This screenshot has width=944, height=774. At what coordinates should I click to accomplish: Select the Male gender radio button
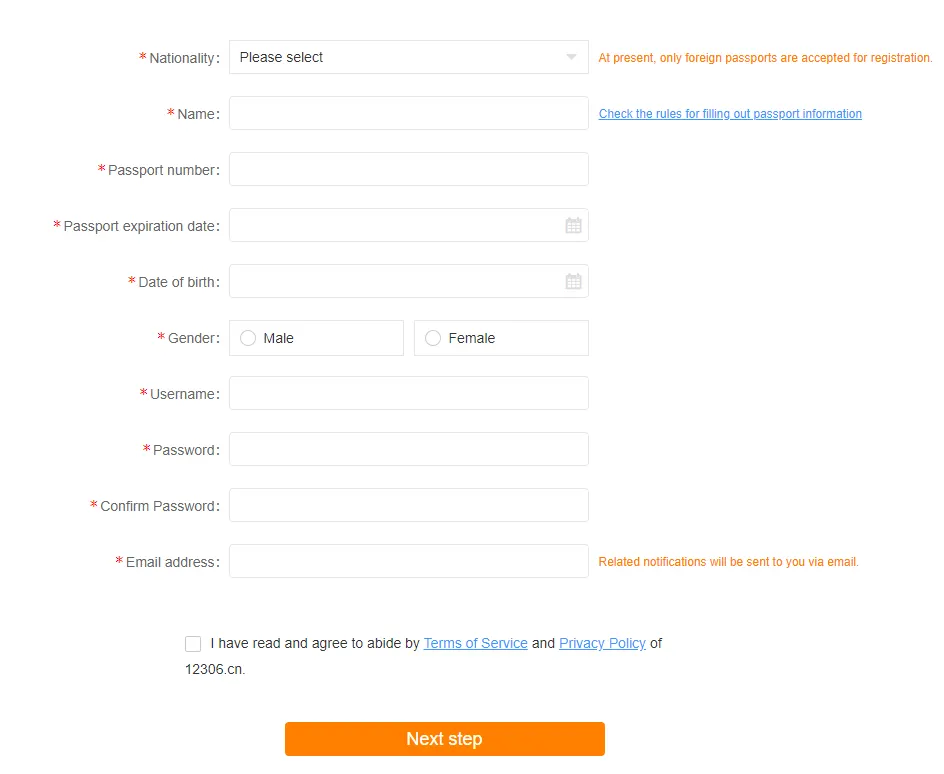[x=248, y=338]
